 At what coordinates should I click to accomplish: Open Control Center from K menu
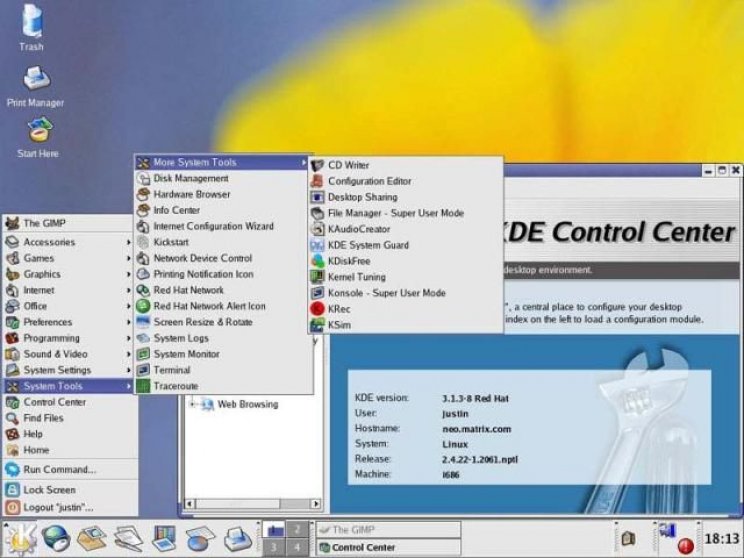coord(69,402)
